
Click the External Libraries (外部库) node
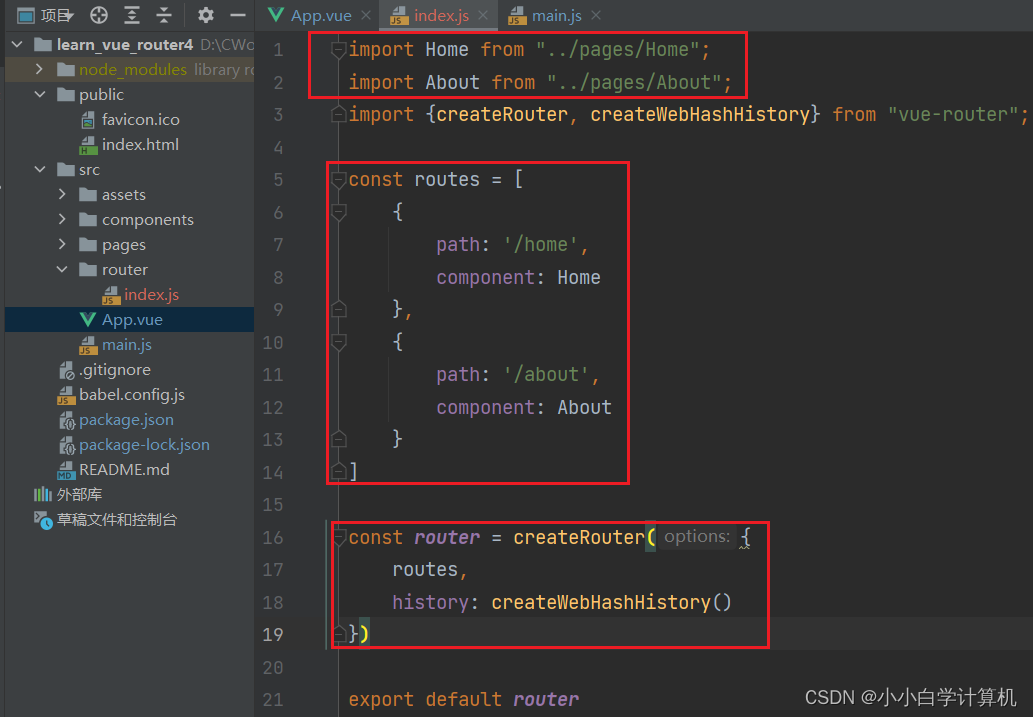[x=79, y=494]
